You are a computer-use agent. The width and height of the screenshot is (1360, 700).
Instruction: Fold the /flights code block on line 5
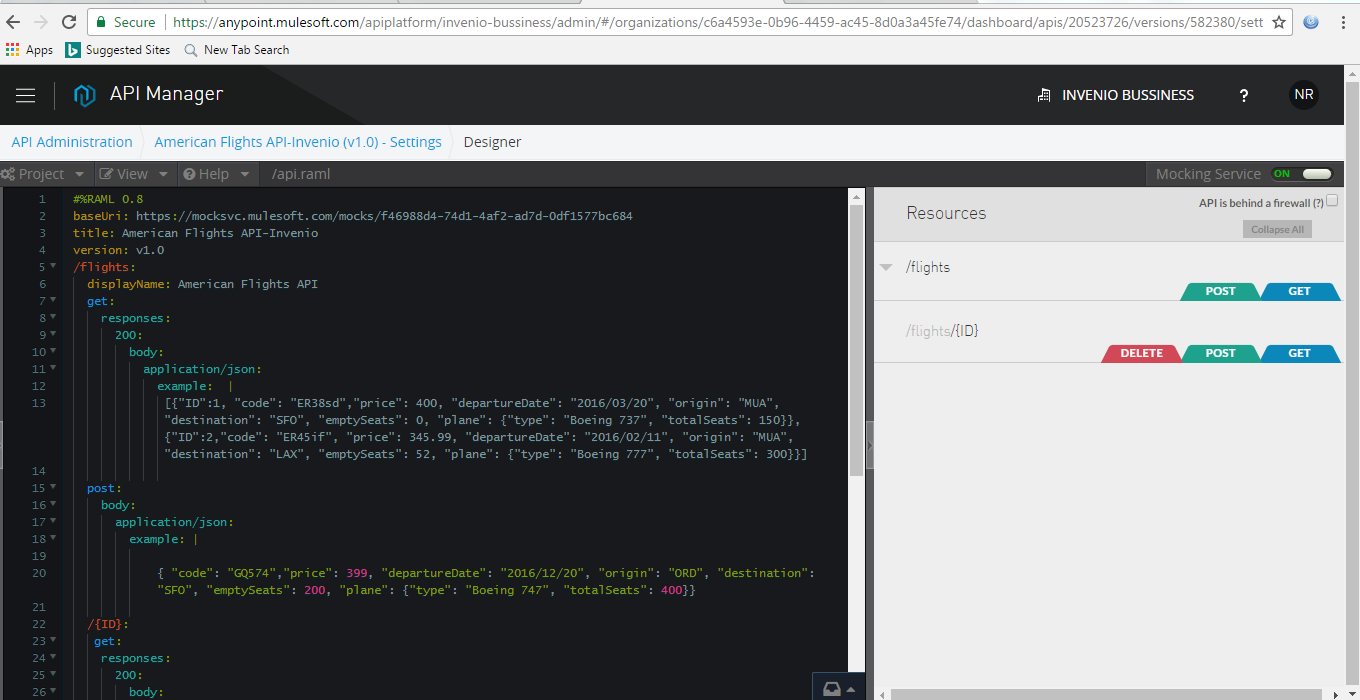coord(53,267)
